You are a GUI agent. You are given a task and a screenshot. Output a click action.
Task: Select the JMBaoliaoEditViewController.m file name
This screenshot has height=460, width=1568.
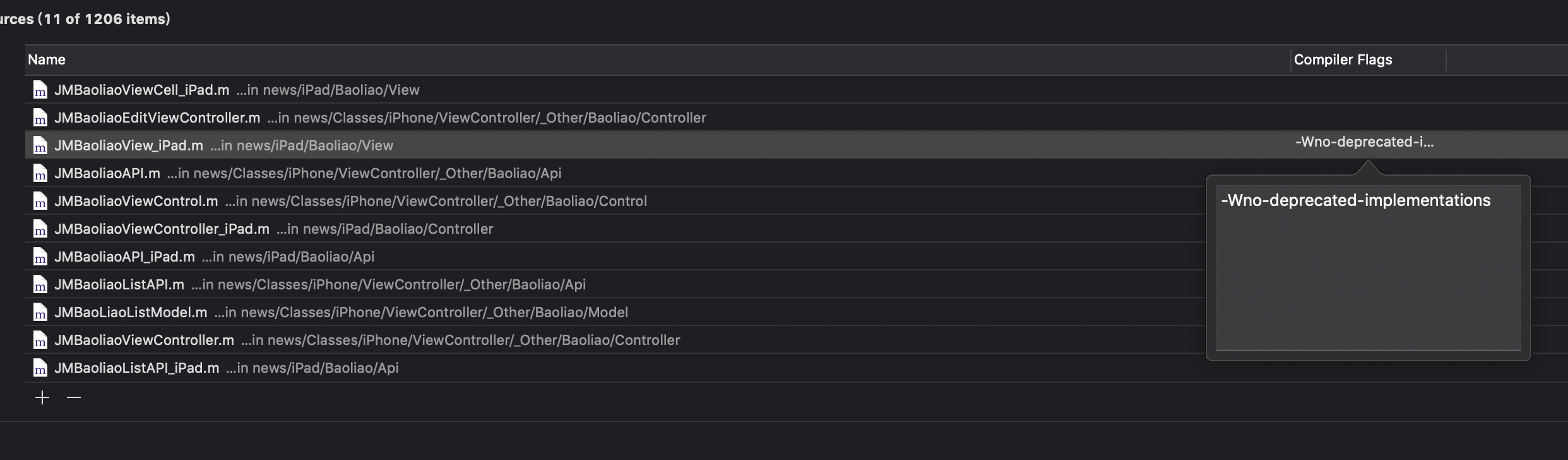point(157,118)
